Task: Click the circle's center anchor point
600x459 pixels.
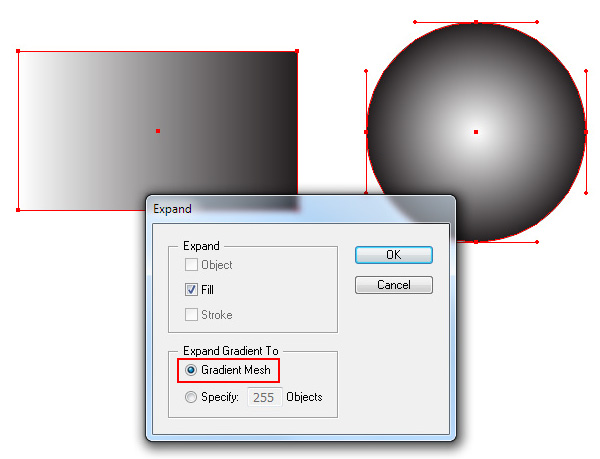Action: 476,132
